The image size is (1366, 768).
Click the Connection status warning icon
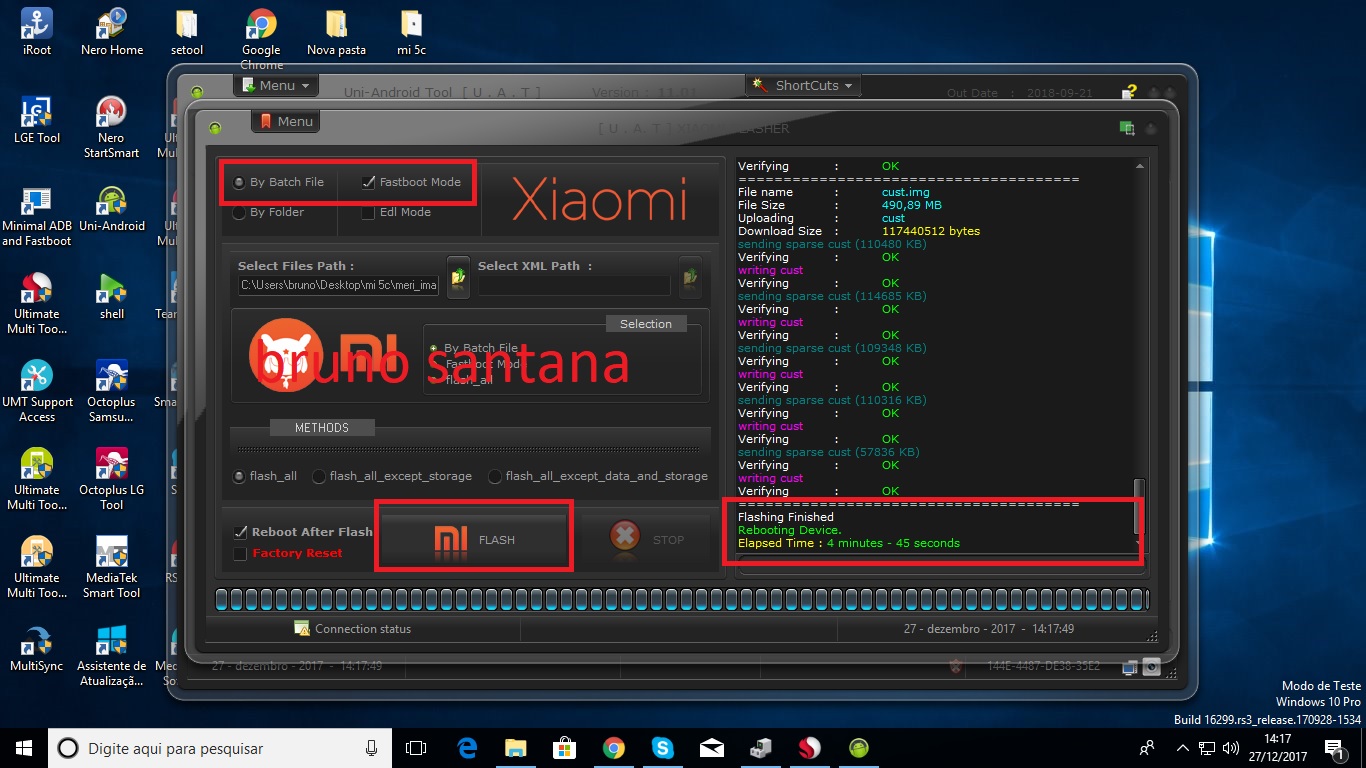(x=302, y=629)
